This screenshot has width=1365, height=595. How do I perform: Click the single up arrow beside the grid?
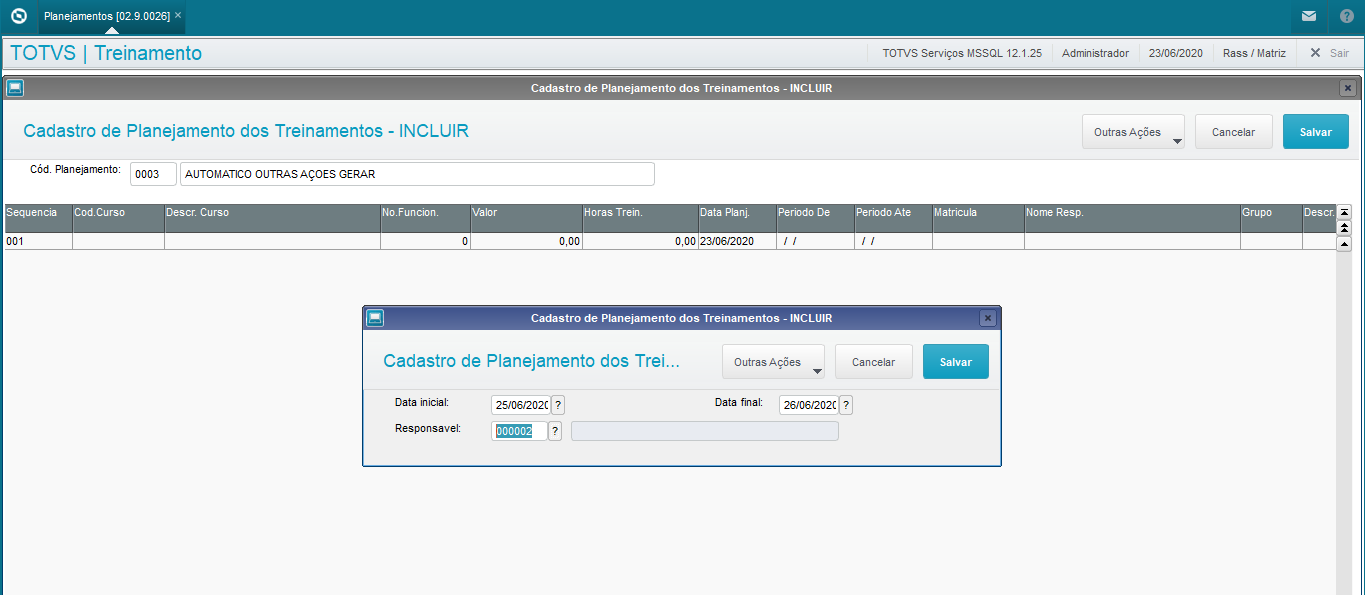[x=1344, y=244]
